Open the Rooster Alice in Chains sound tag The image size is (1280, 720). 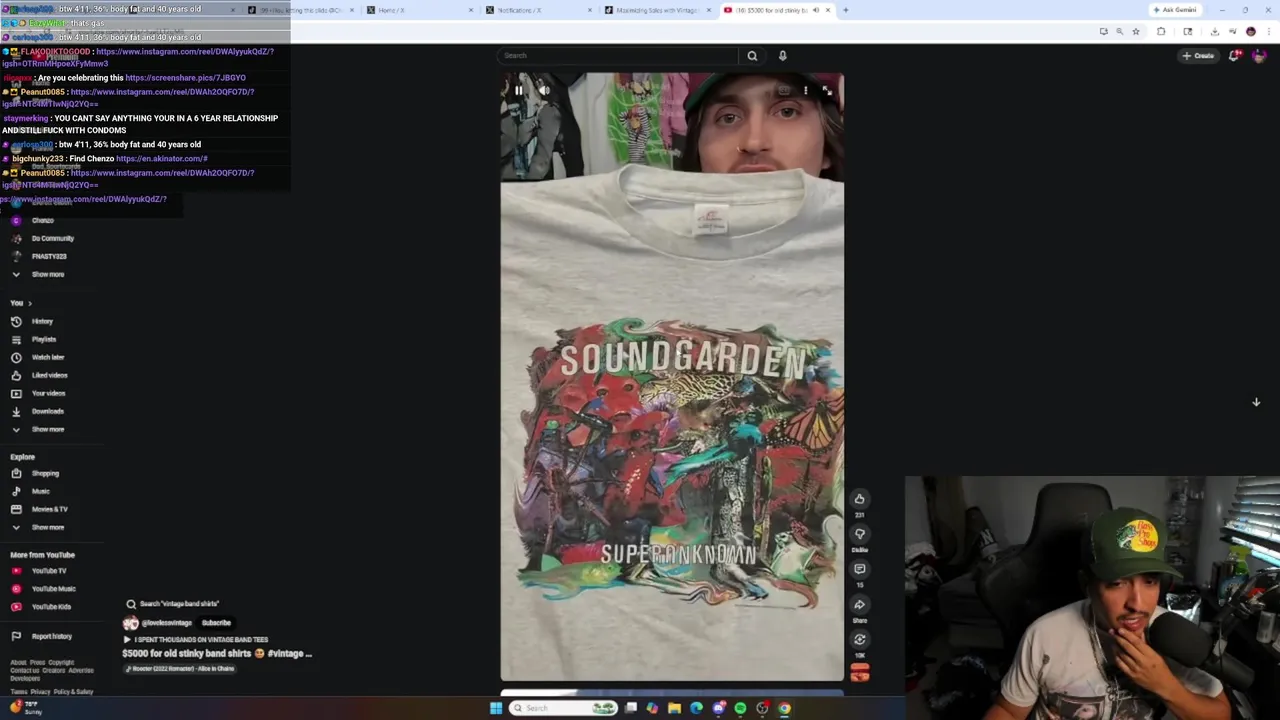coord(180,669)
